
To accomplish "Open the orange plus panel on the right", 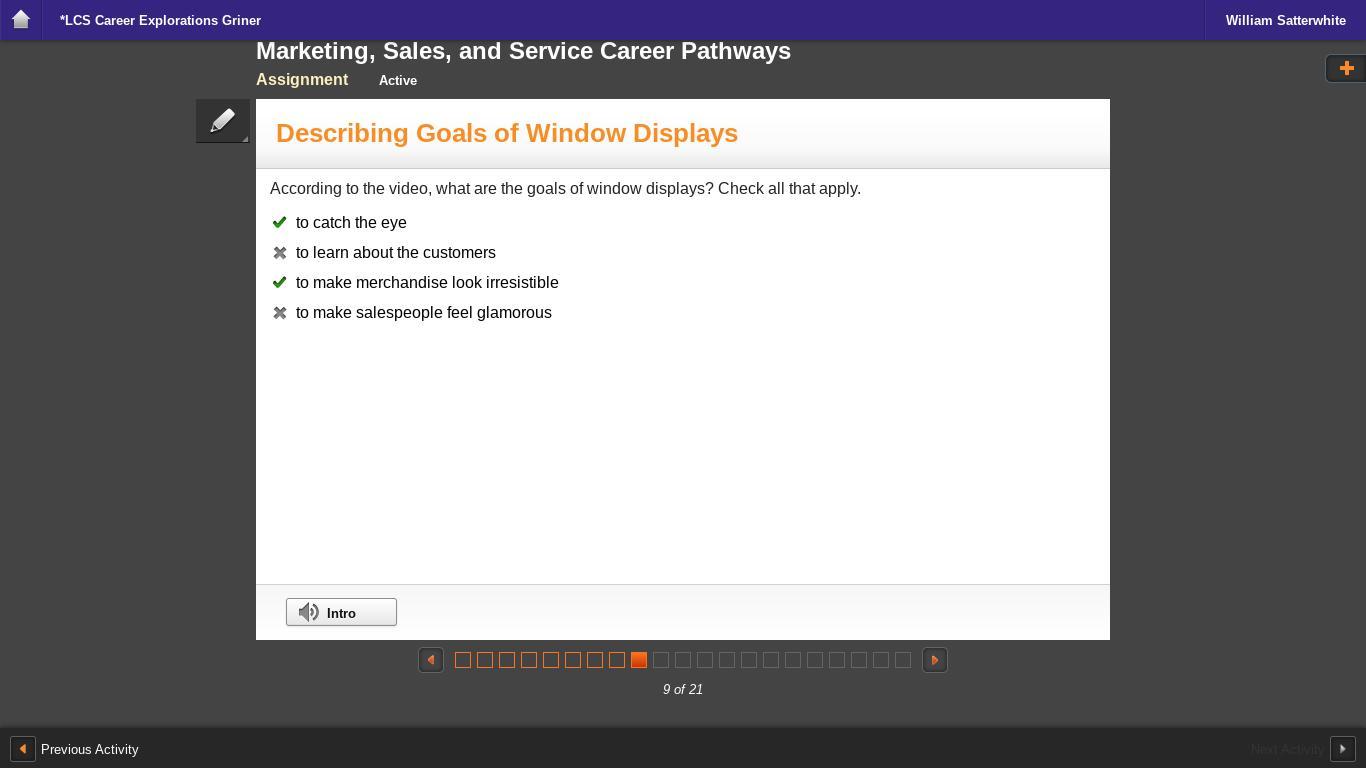I will coord(1346,68).
